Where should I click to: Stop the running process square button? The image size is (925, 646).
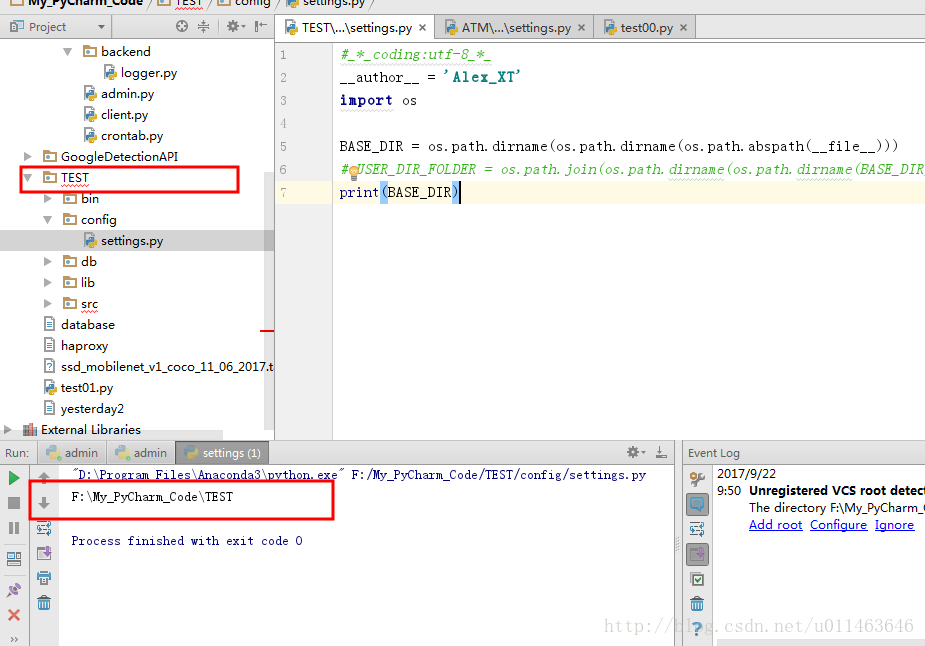14,503
